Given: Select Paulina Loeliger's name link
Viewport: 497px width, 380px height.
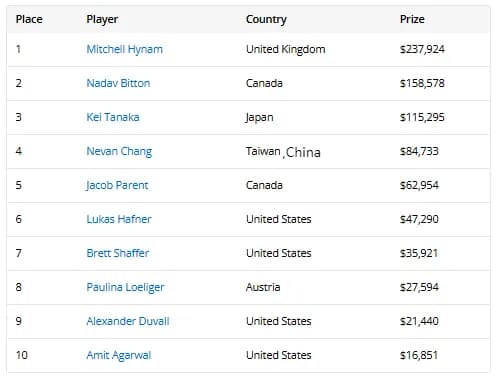Looking at the screenshot, I should point(125,288).
